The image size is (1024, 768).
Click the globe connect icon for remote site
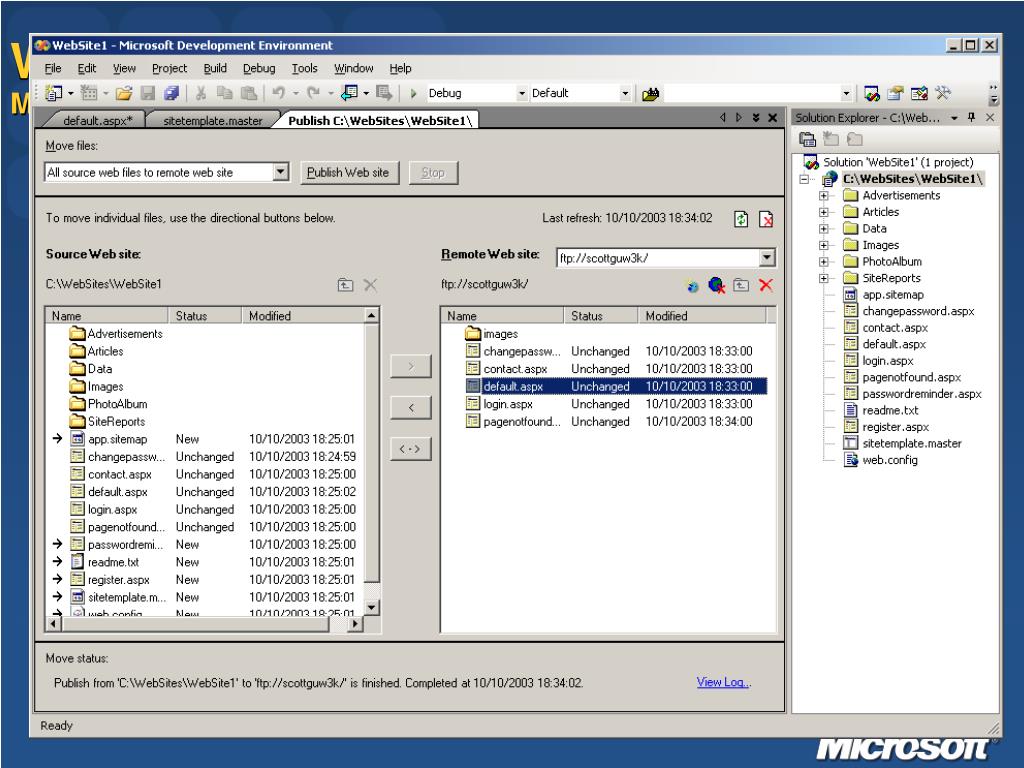tap(692, 285)
